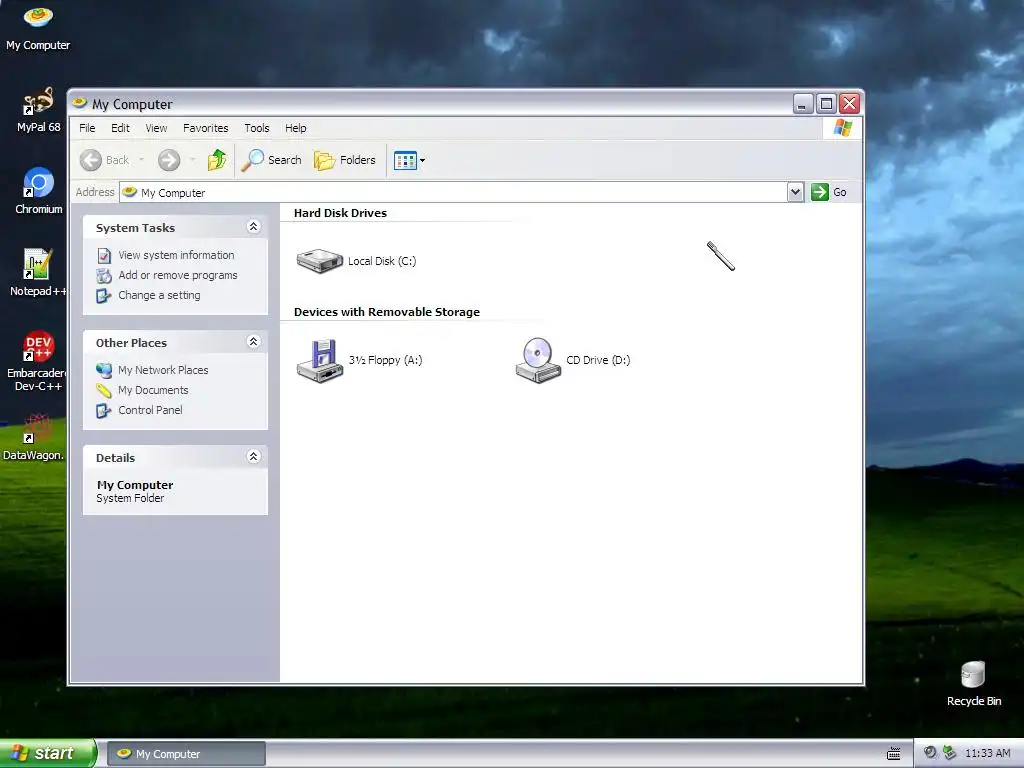Viewport: 1024px width, 768px height.
Task: Click the Add or remove programs link
Action: 178,276
